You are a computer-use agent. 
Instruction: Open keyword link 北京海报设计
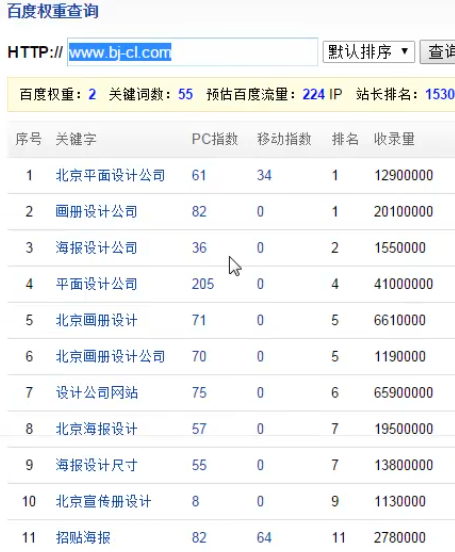[96, 429]
